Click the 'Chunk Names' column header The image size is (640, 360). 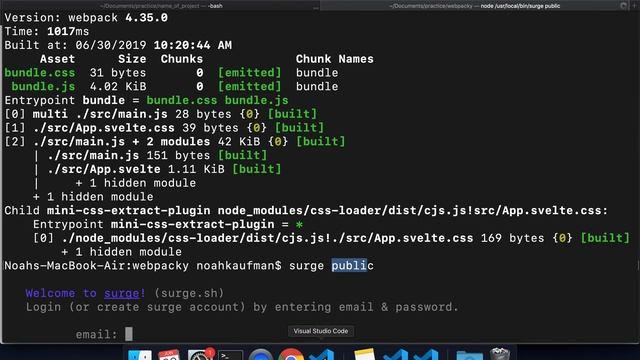pyautogui.click(x=335, y=59)
